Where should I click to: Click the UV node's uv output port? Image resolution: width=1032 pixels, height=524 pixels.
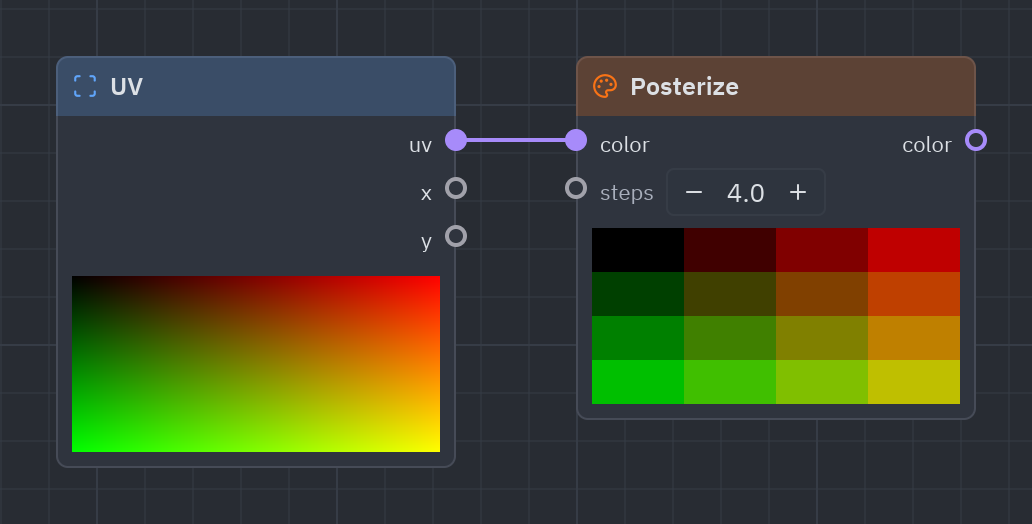pos(456,140)
